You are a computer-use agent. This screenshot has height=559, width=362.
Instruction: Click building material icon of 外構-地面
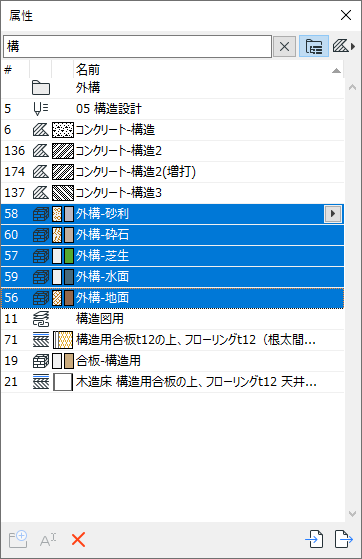(x=41, y=298)
